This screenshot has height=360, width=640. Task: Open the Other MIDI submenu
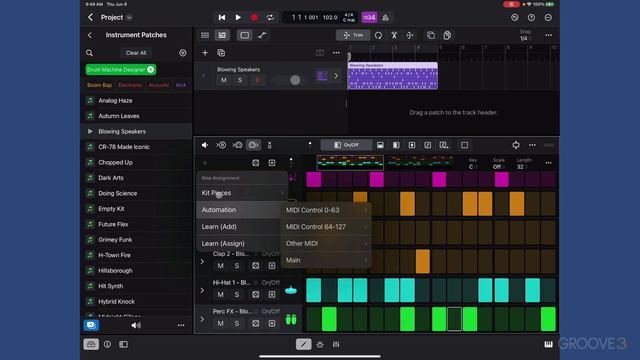point(326,244)
